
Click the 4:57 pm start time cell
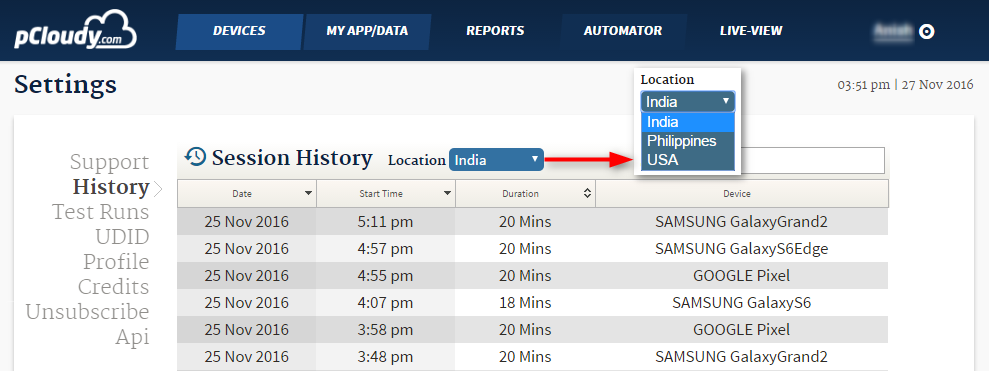pyautogui.click(x=385, y=249)
